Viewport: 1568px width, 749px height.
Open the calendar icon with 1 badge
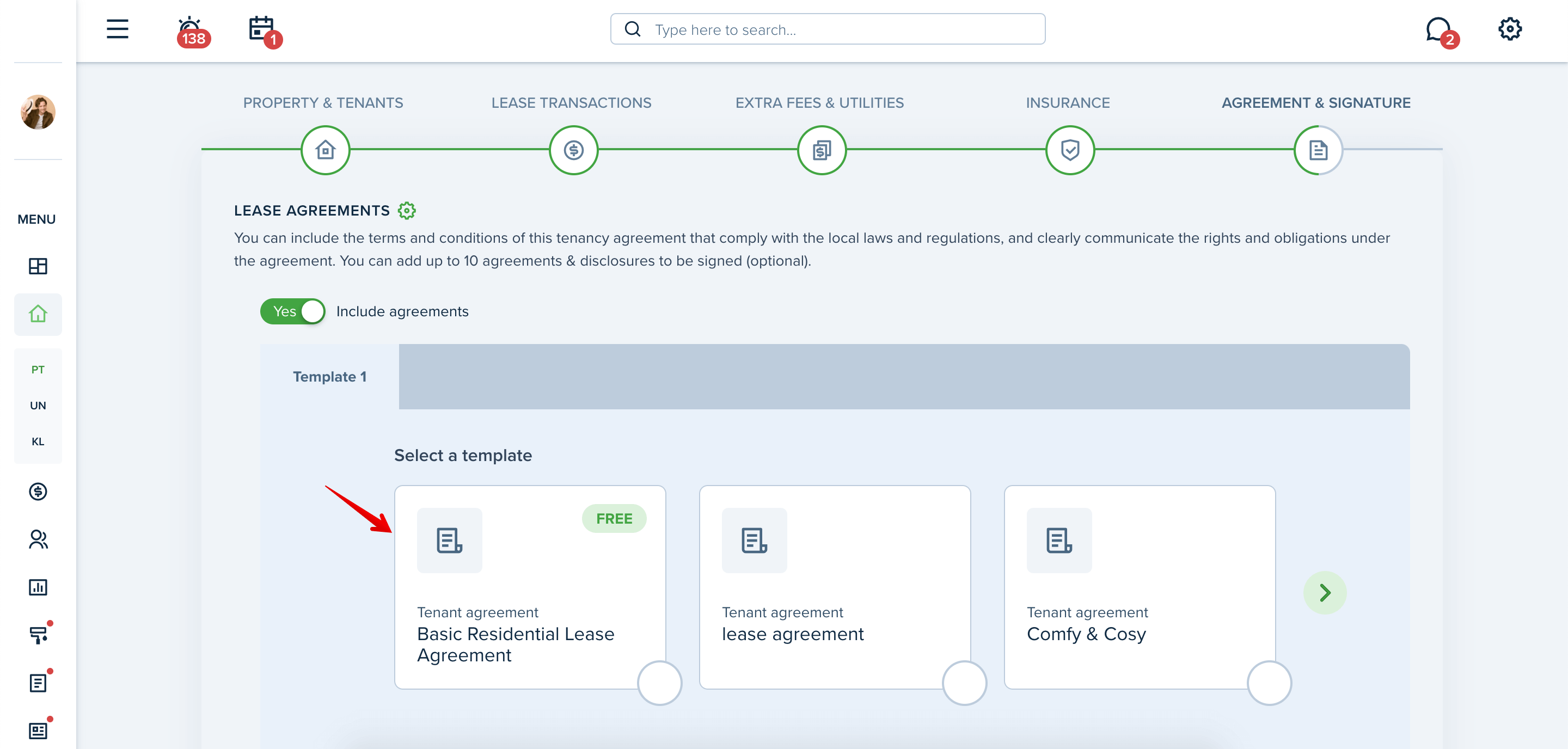click(265, 32)
